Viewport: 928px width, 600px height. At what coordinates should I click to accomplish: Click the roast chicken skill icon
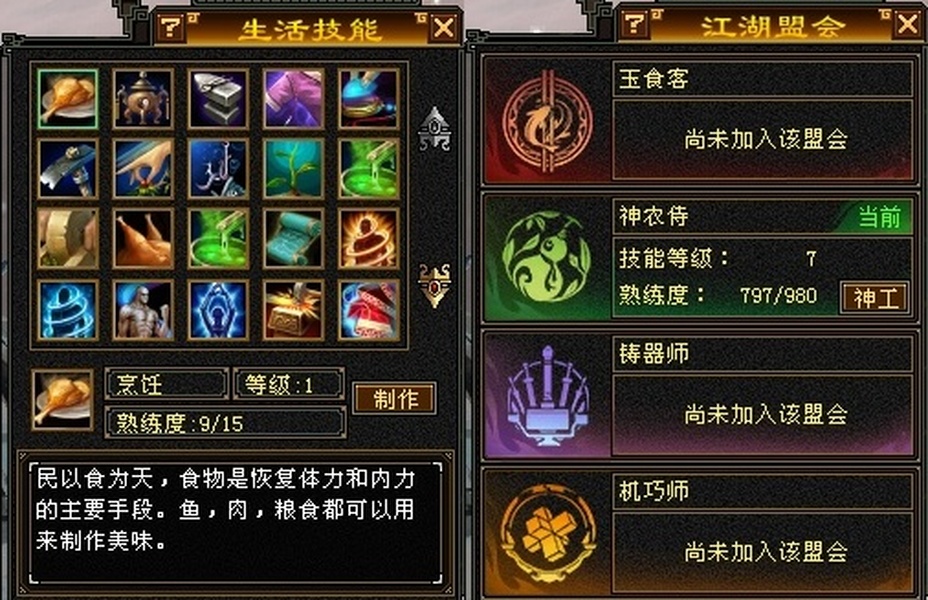[x=143, y=238]
